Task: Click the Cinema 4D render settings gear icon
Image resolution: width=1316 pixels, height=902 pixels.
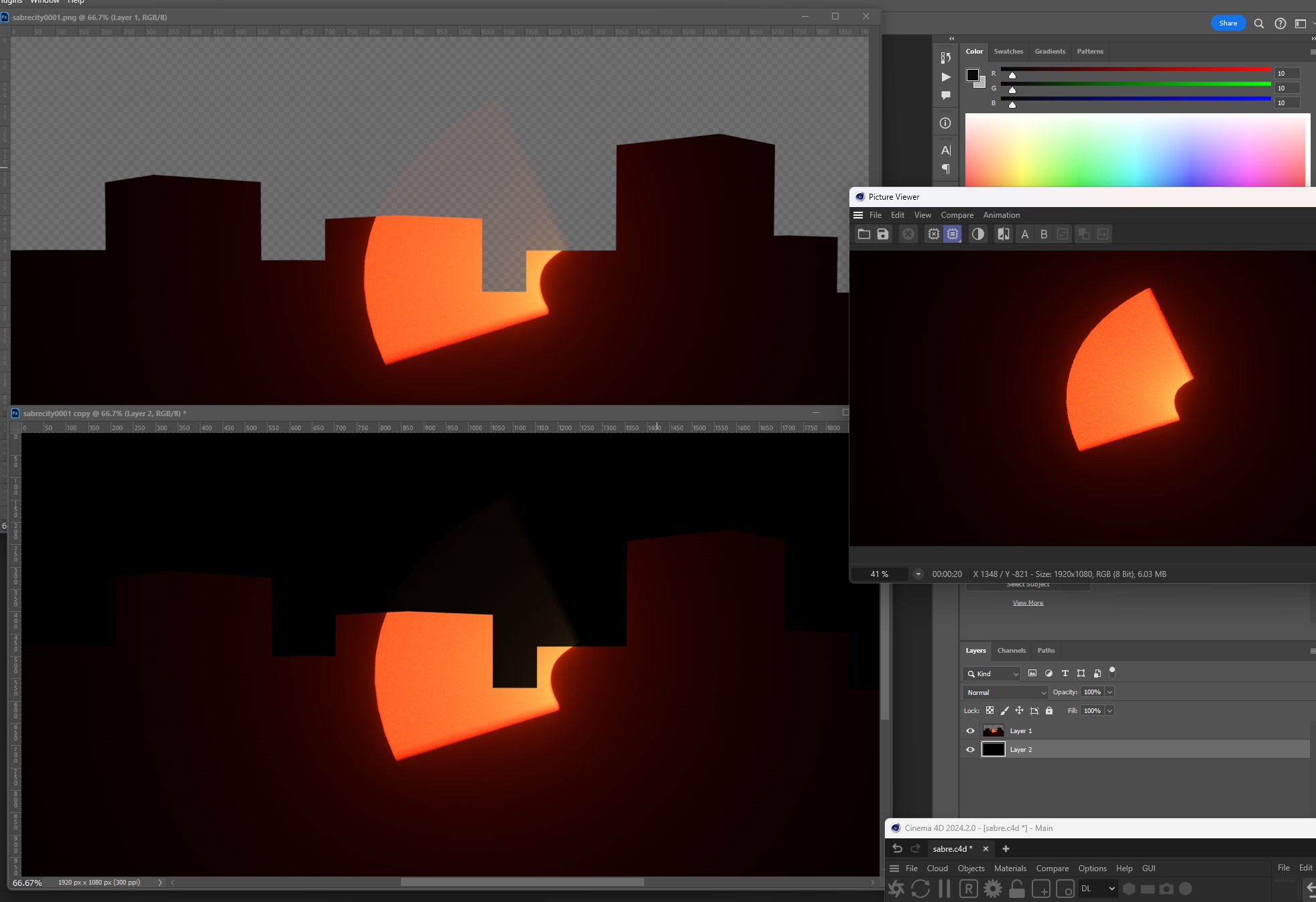Action: [x=992, y=889]
